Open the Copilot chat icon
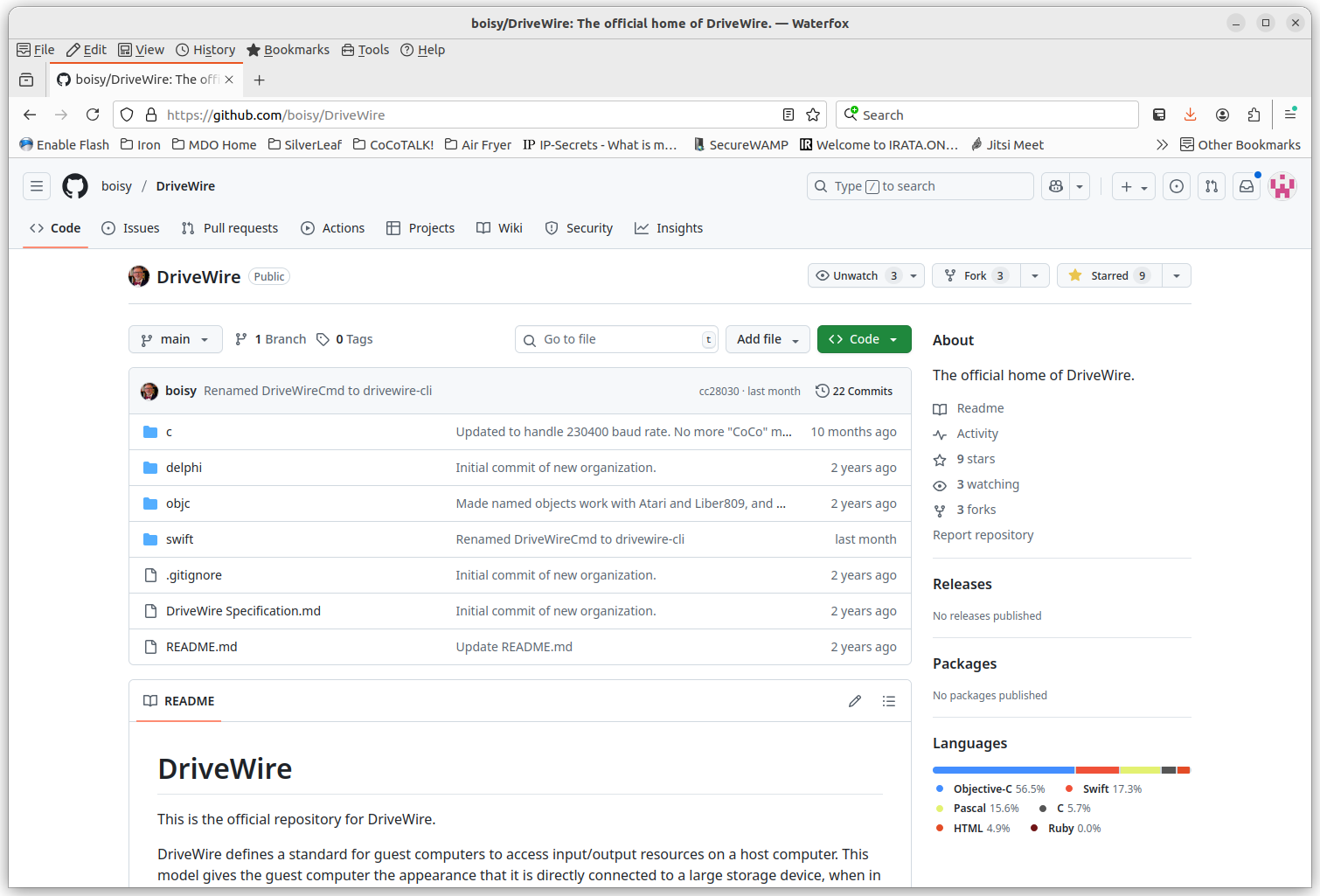Viewport: 1320px width, 896px height. 1056,186
